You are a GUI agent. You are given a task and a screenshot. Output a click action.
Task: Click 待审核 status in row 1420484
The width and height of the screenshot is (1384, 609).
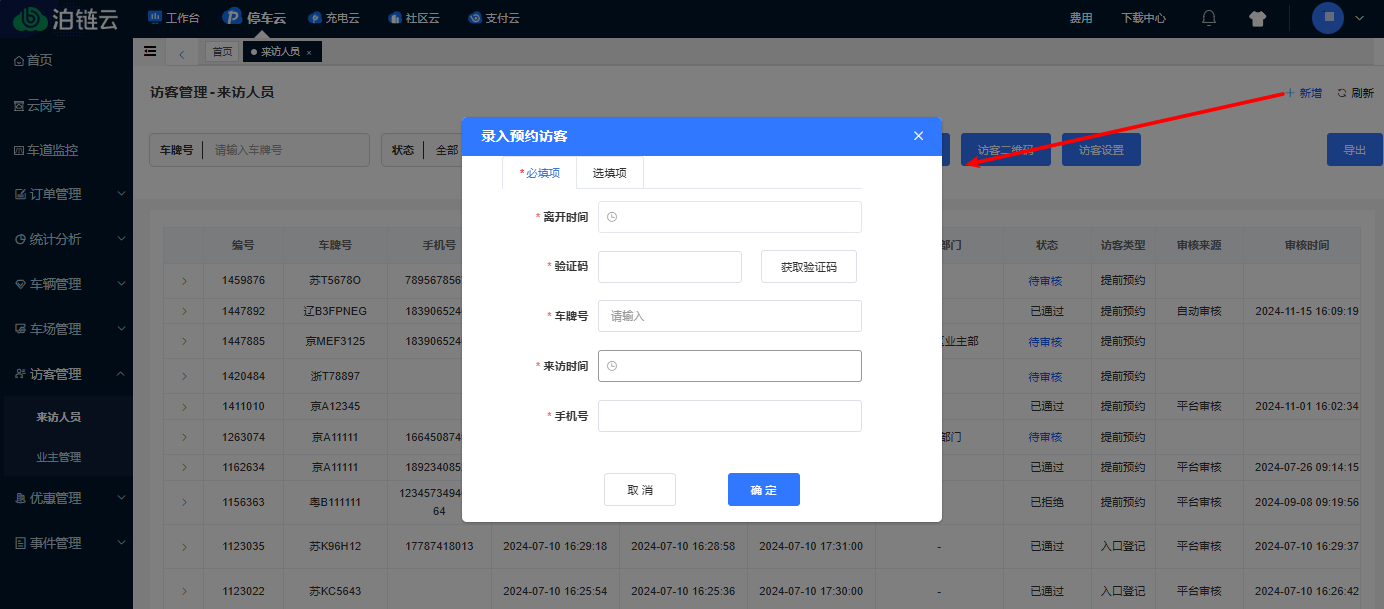tap(1046, 377)
